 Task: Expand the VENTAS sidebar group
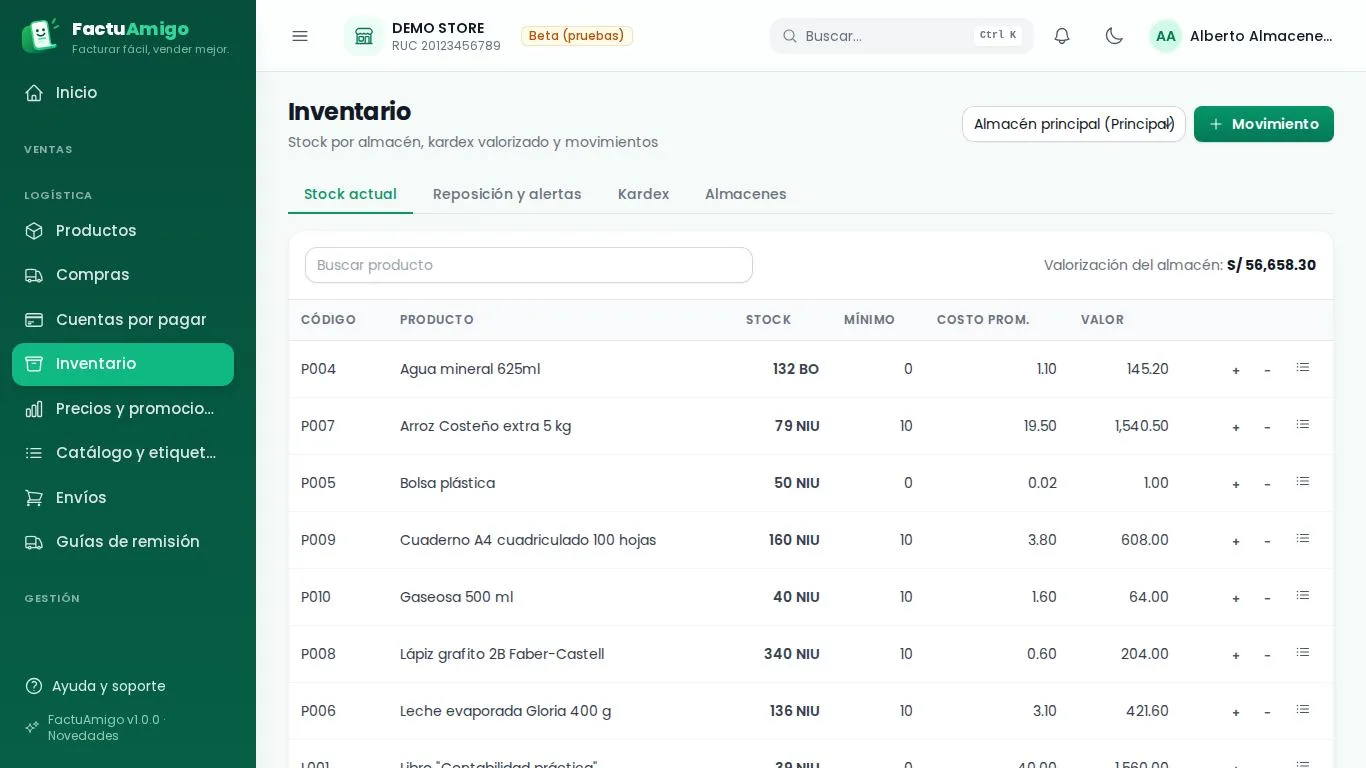tap(48, 150)
